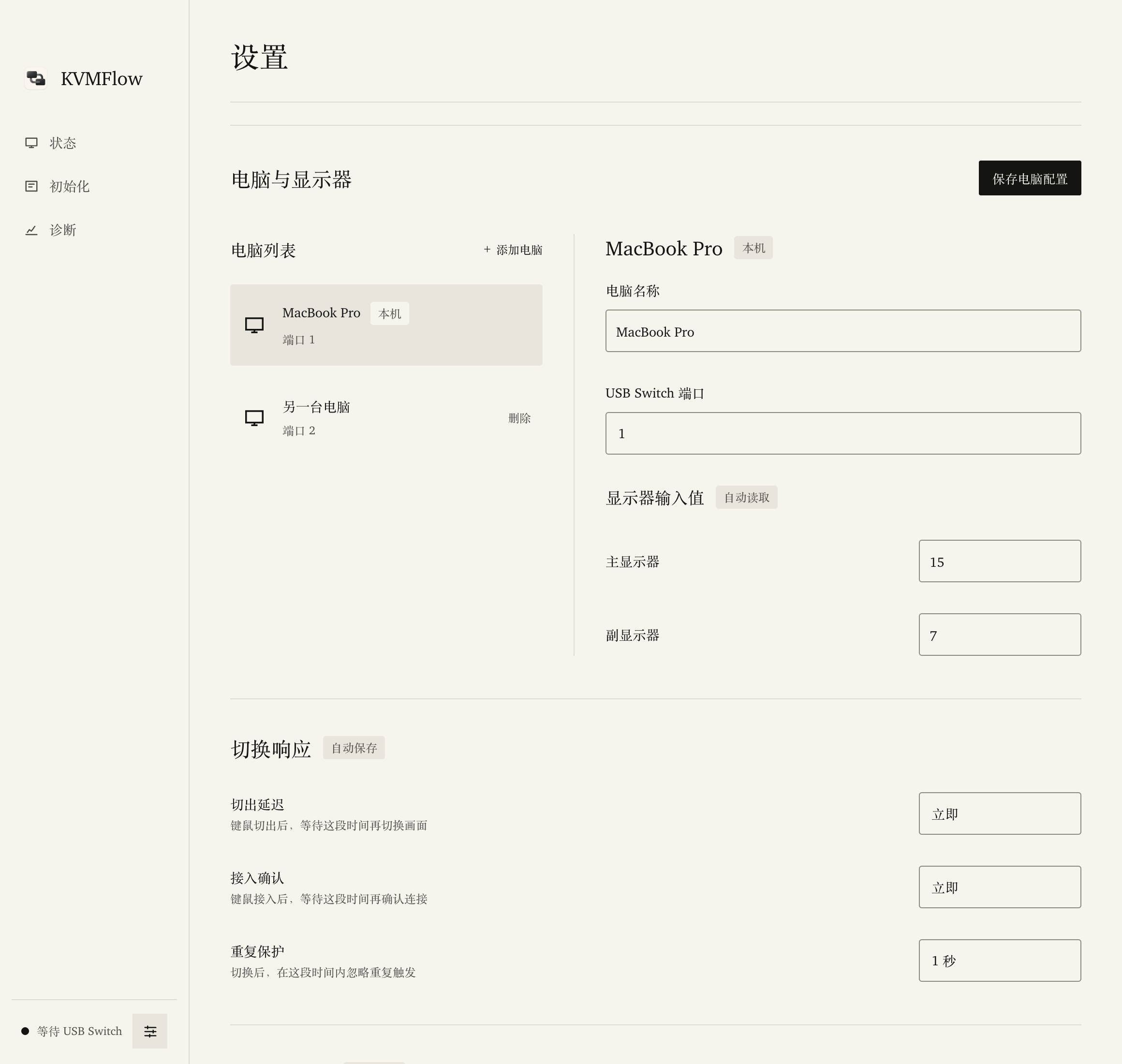Open the 切出延迟 dropdown
This screenshot has width=1122, height=1064.
click(x=1000, y=813)
